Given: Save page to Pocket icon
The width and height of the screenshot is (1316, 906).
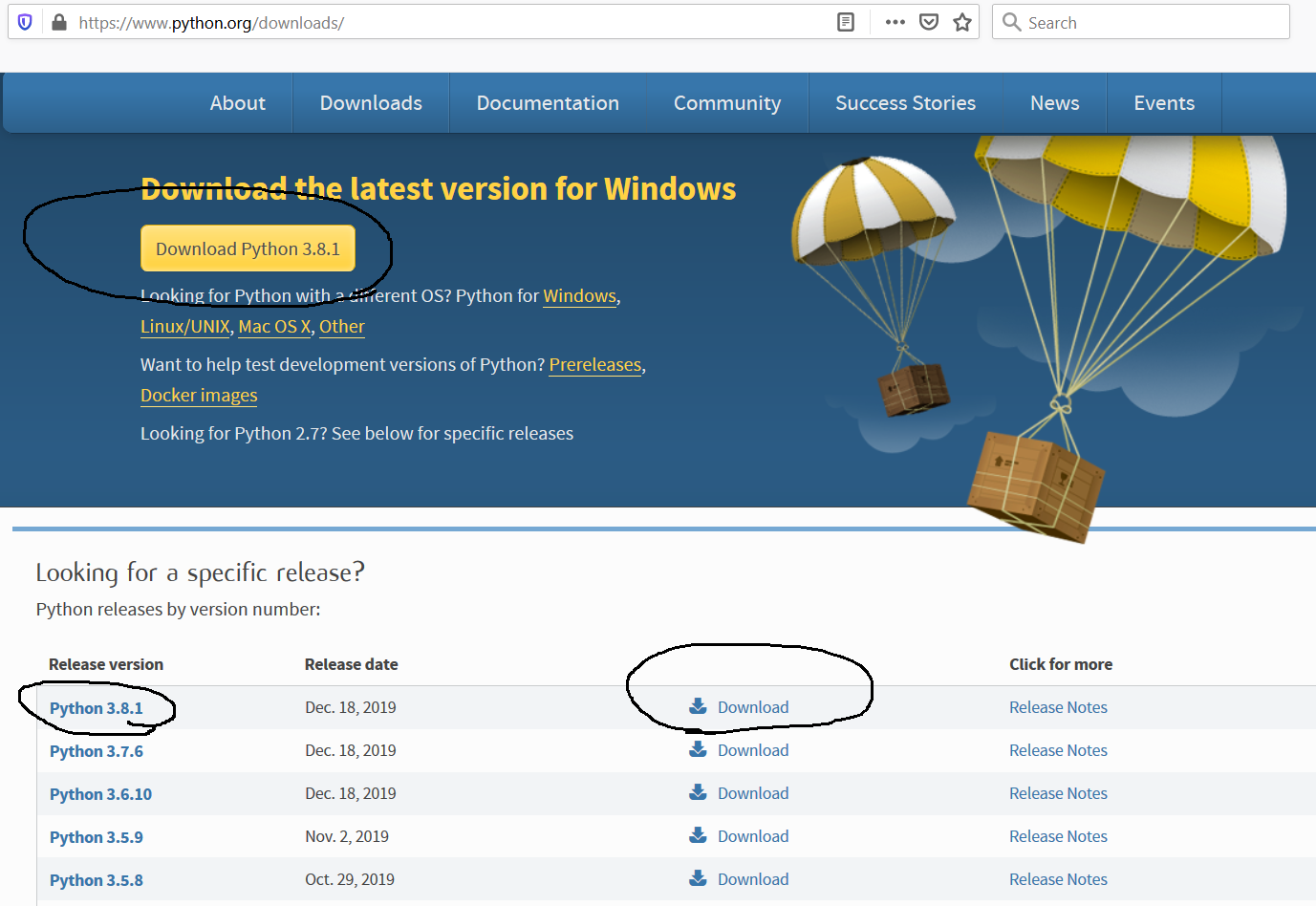Looking at the screenshot, I should click(x=929, y=22).
